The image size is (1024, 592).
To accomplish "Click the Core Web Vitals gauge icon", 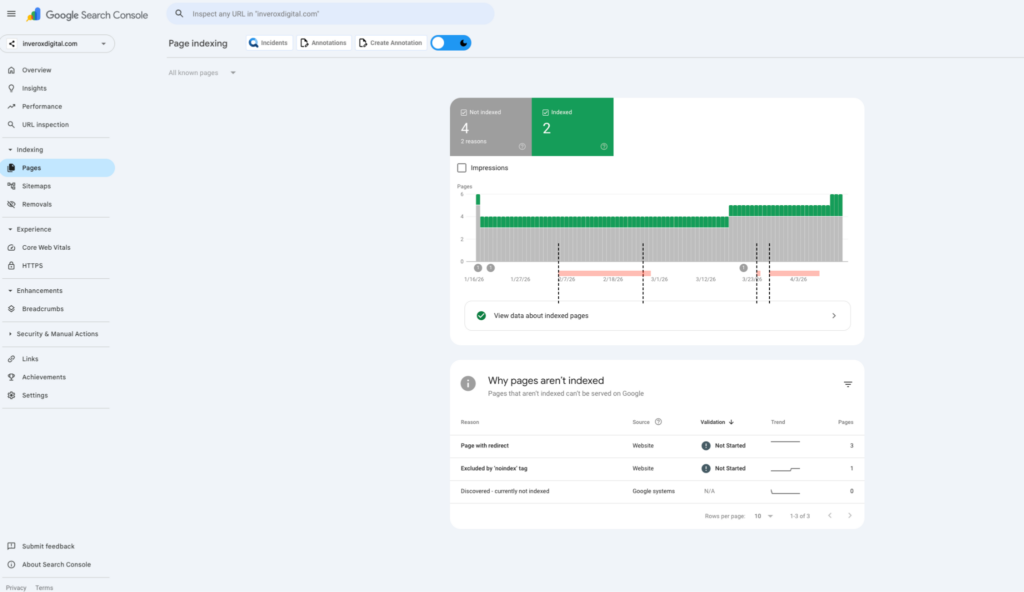I will coord(11,248).
